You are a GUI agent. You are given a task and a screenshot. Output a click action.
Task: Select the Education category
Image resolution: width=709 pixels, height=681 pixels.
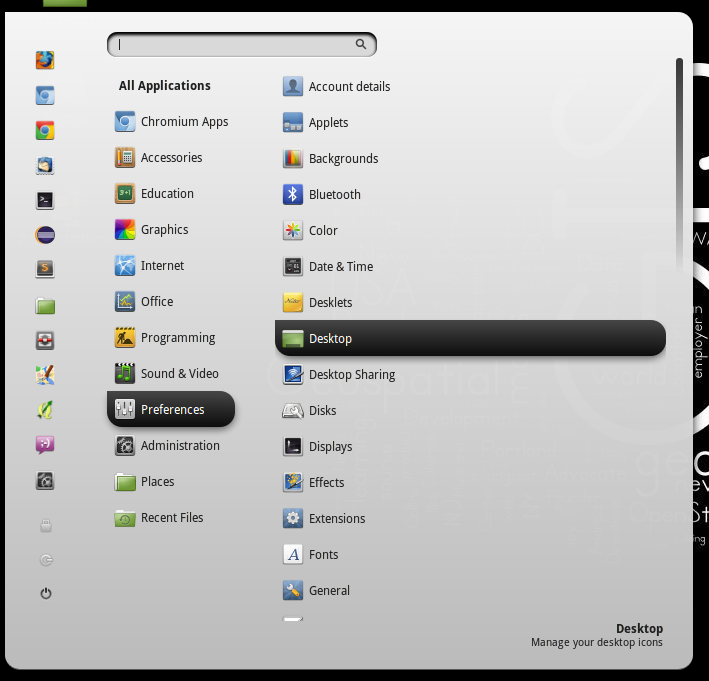(171, 194)
